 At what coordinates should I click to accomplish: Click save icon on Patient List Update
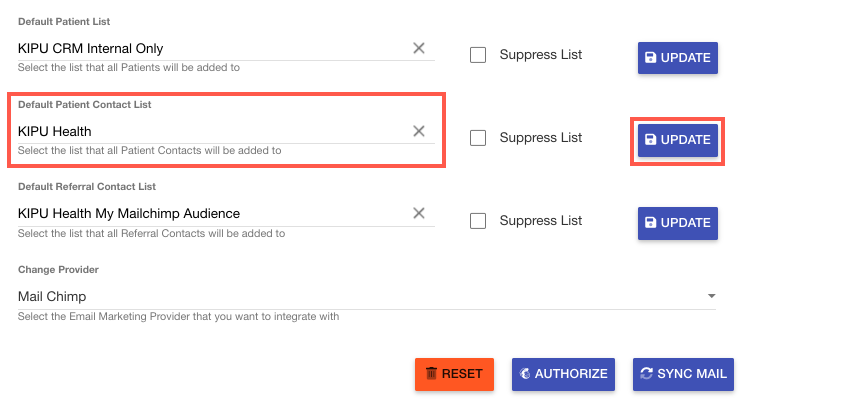pyautogui.click(x=651, y=58)
